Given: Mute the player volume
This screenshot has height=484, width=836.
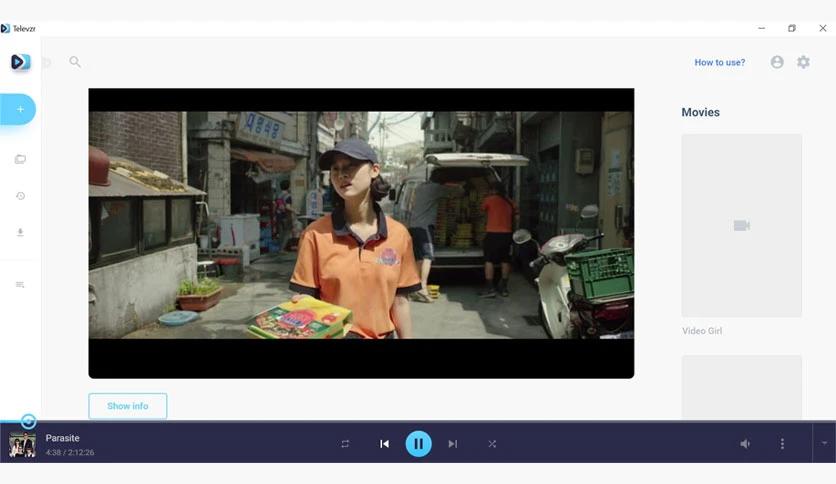Looking at the screenshot, I should point(745,443).
